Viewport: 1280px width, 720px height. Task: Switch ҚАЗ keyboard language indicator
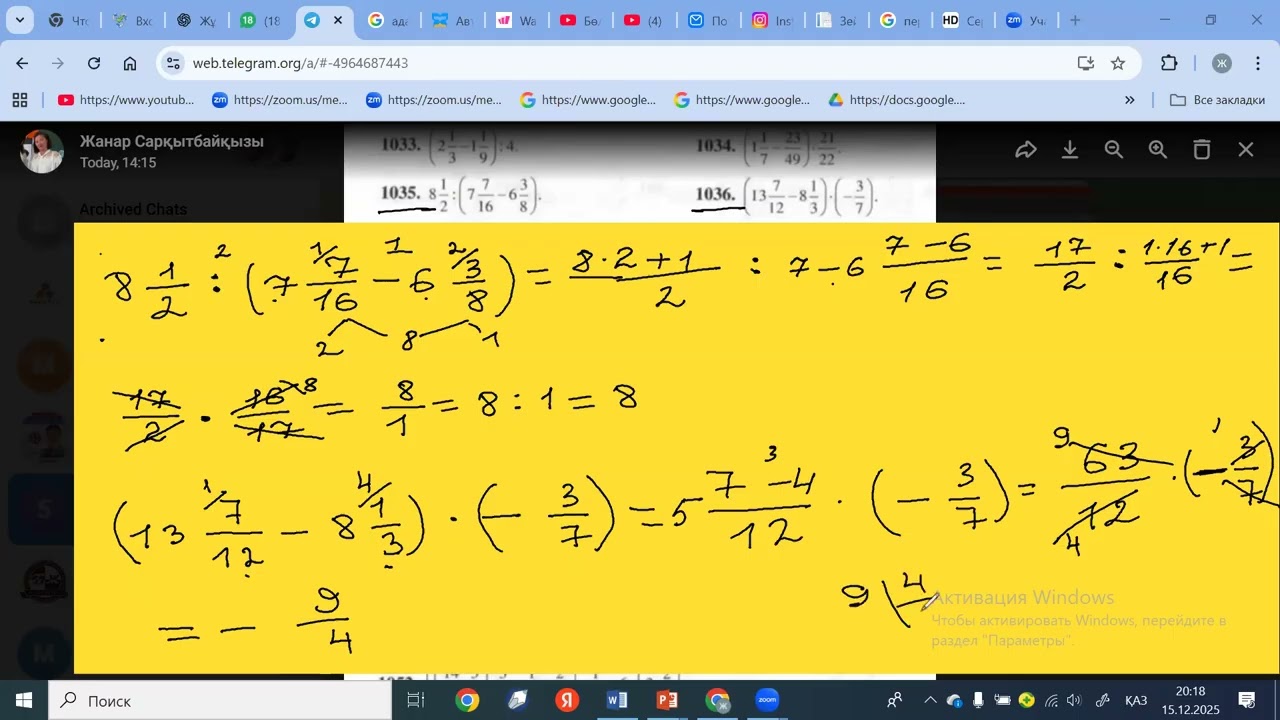coord(1135,700)
